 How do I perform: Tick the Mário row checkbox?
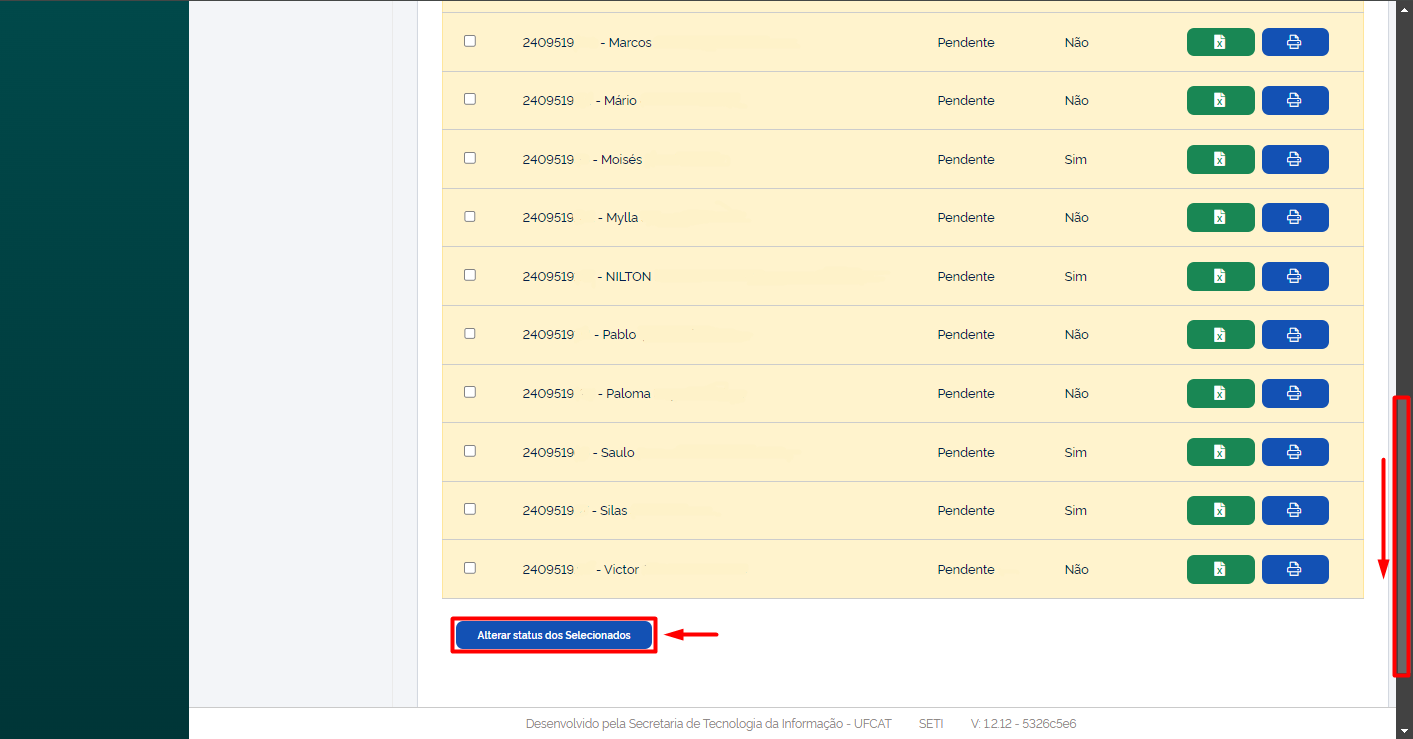[470, 99]
